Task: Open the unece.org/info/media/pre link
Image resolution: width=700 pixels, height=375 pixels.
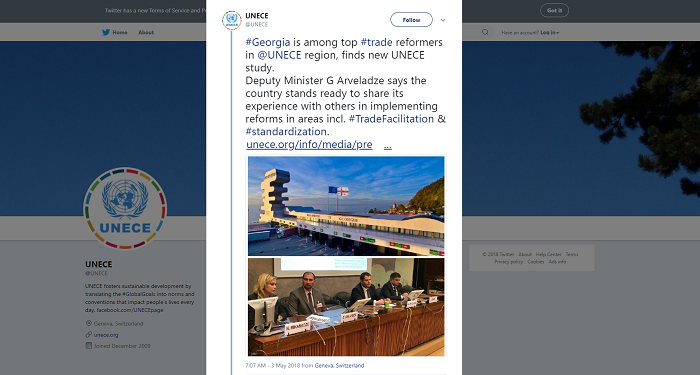Action: [x=309, y=145]
